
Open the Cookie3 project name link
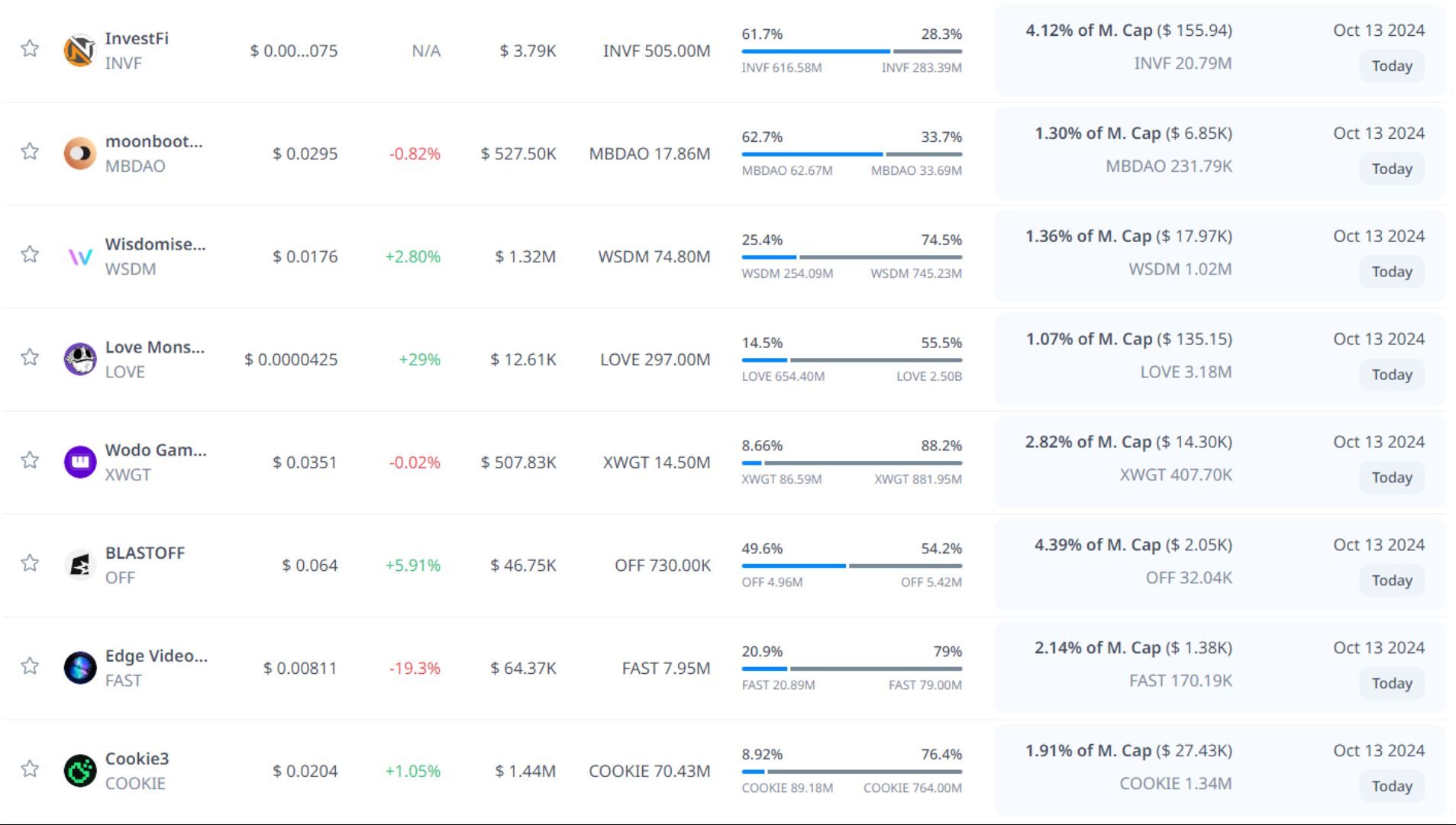coord(137,759)
